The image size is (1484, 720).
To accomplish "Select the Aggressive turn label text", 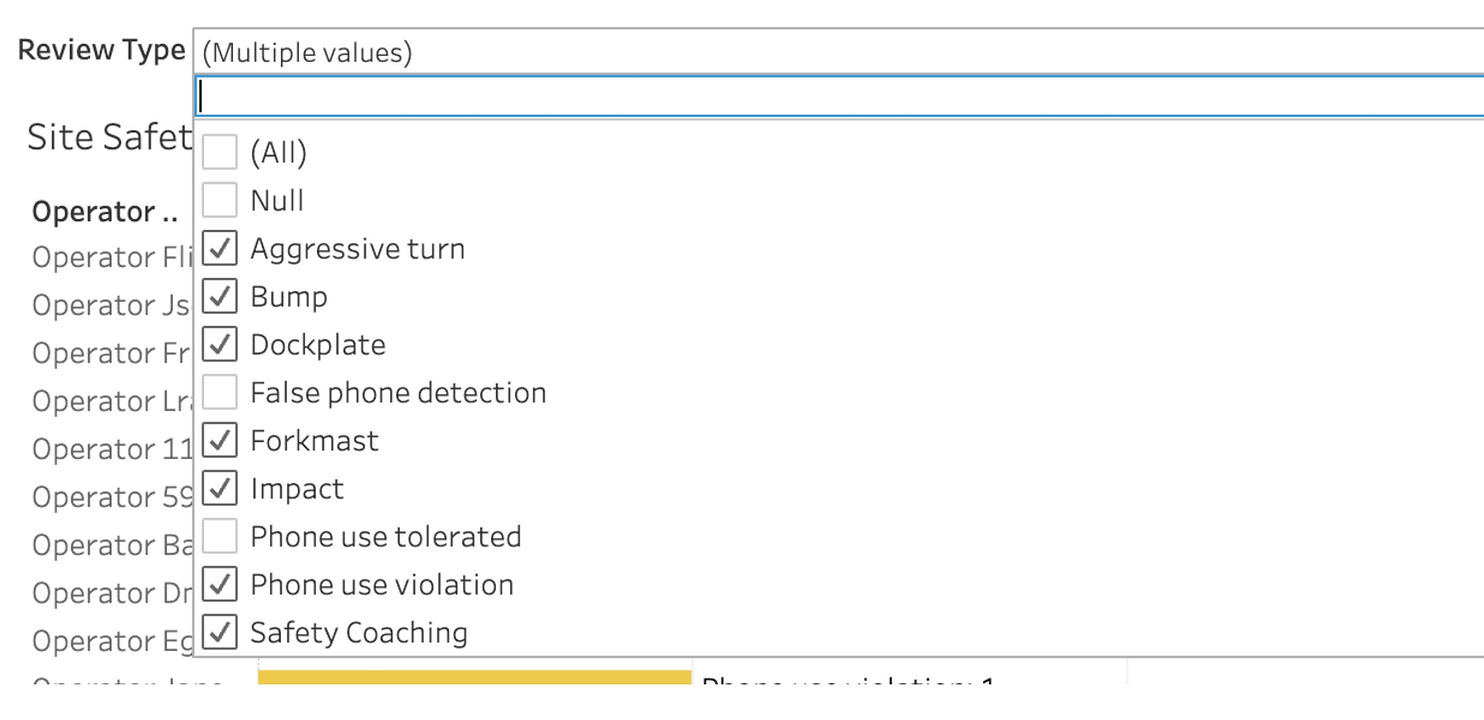I will [358, 248].
